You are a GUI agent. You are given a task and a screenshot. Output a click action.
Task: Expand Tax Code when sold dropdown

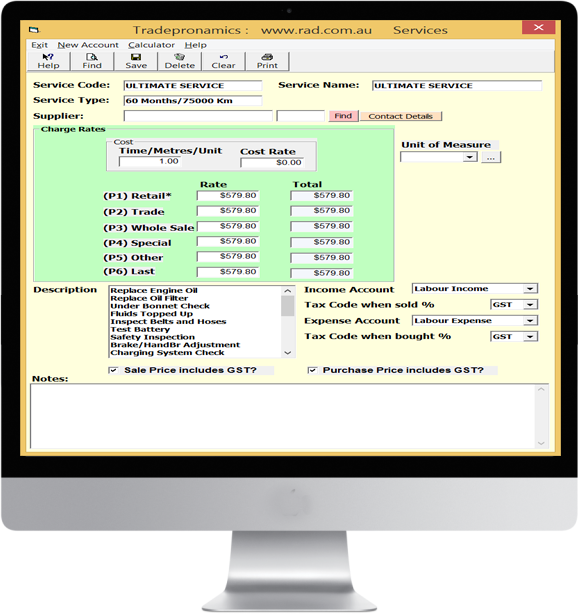[x=530, y=304]
